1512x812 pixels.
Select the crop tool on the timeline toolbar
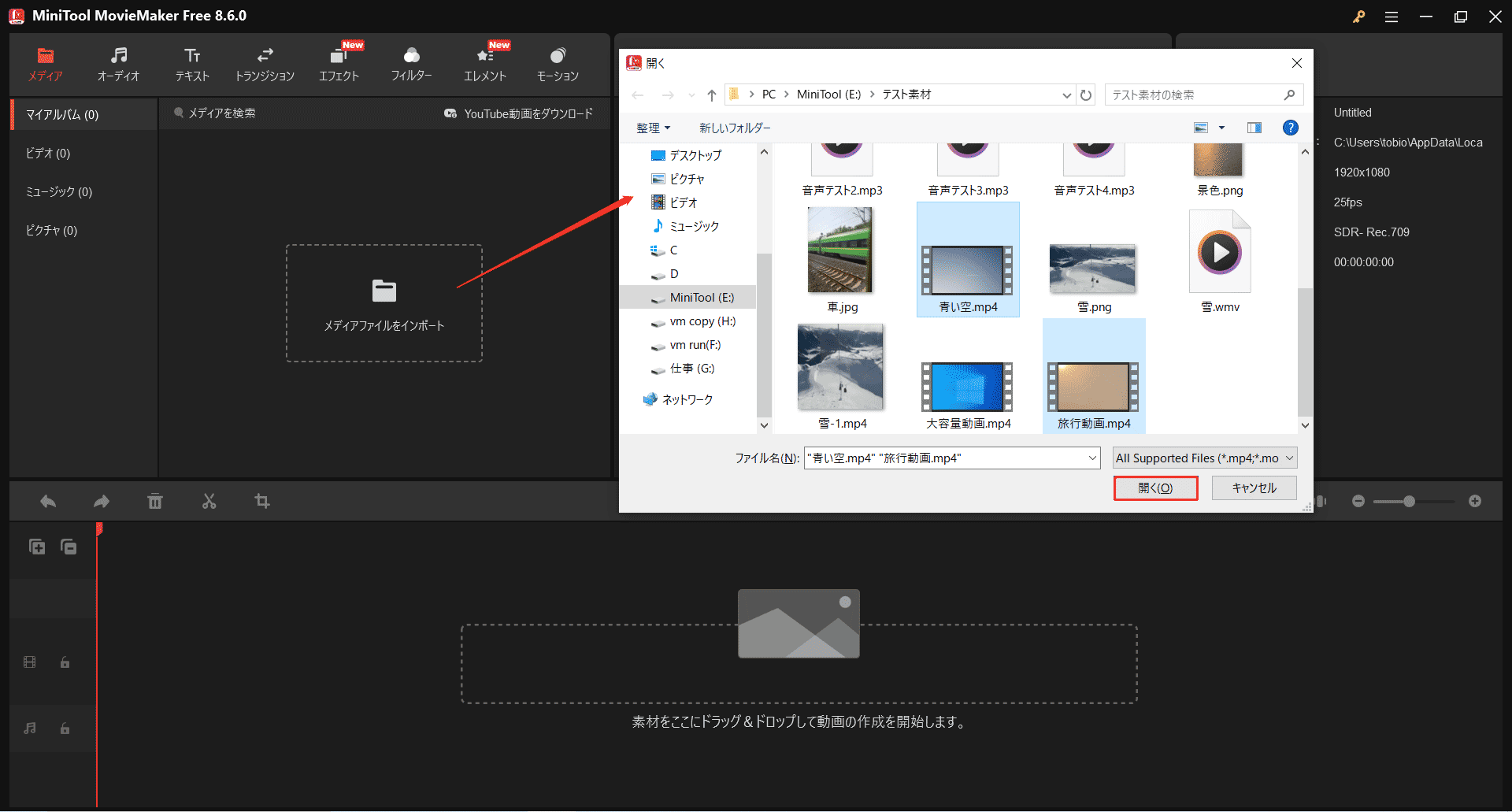pyautogui.click(x=262, y=501)
